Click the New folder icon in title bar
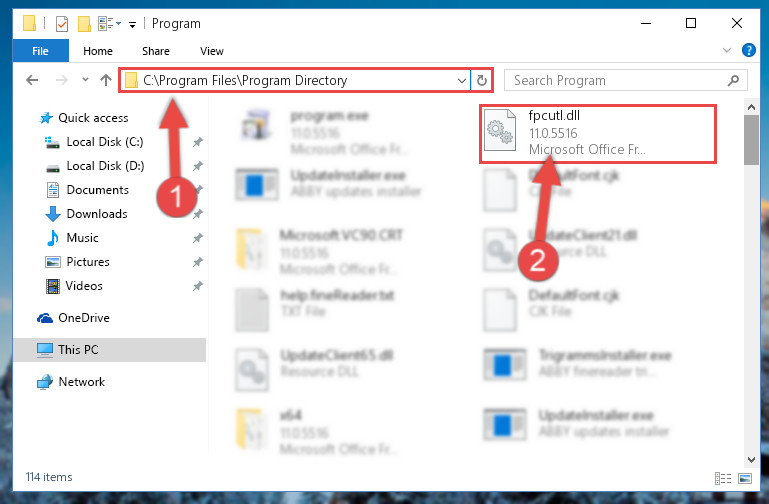Viewport: 769px width, 504px height. pos(84,24)
